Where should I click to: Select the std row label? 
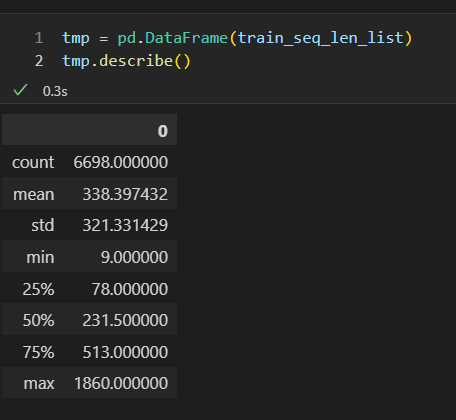pyautogui.click(x=43, y=225)
